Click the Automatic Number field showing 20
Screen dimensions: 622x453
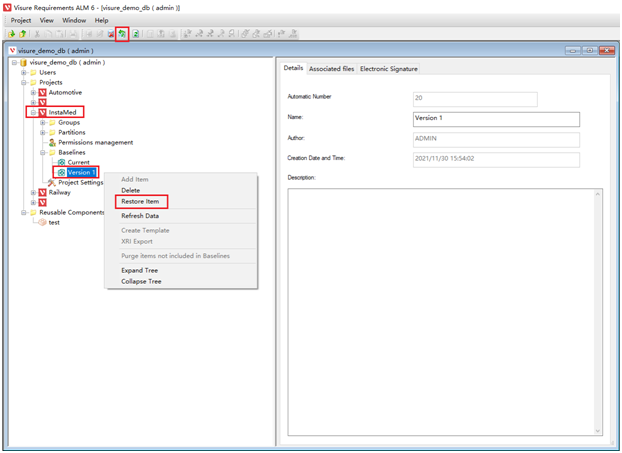475,99
